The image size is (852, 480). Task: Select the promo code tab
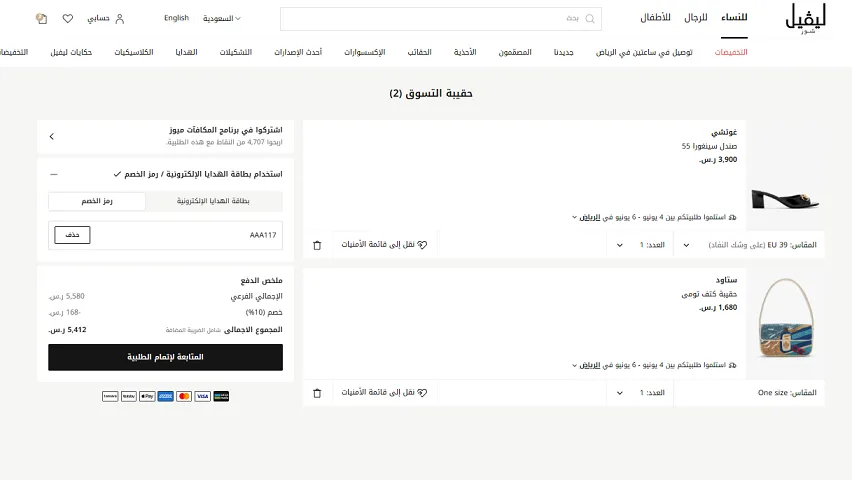pyautogui.click(x=97, y=201)
